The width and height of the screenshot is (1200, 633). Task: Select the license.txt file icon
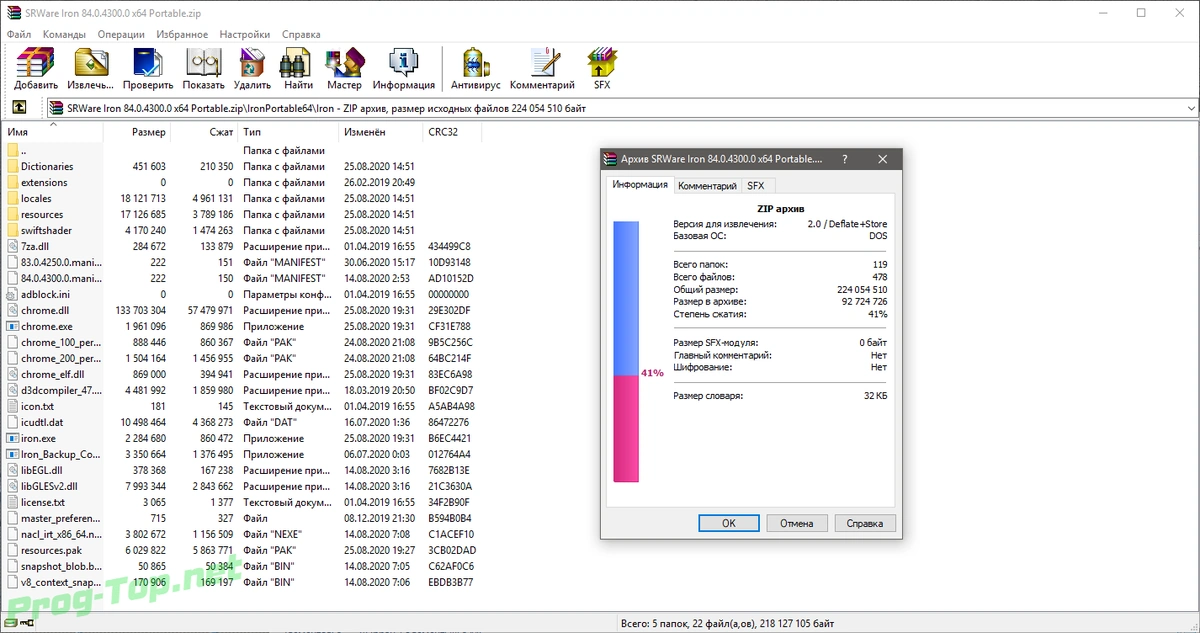[x=12, y=502]
